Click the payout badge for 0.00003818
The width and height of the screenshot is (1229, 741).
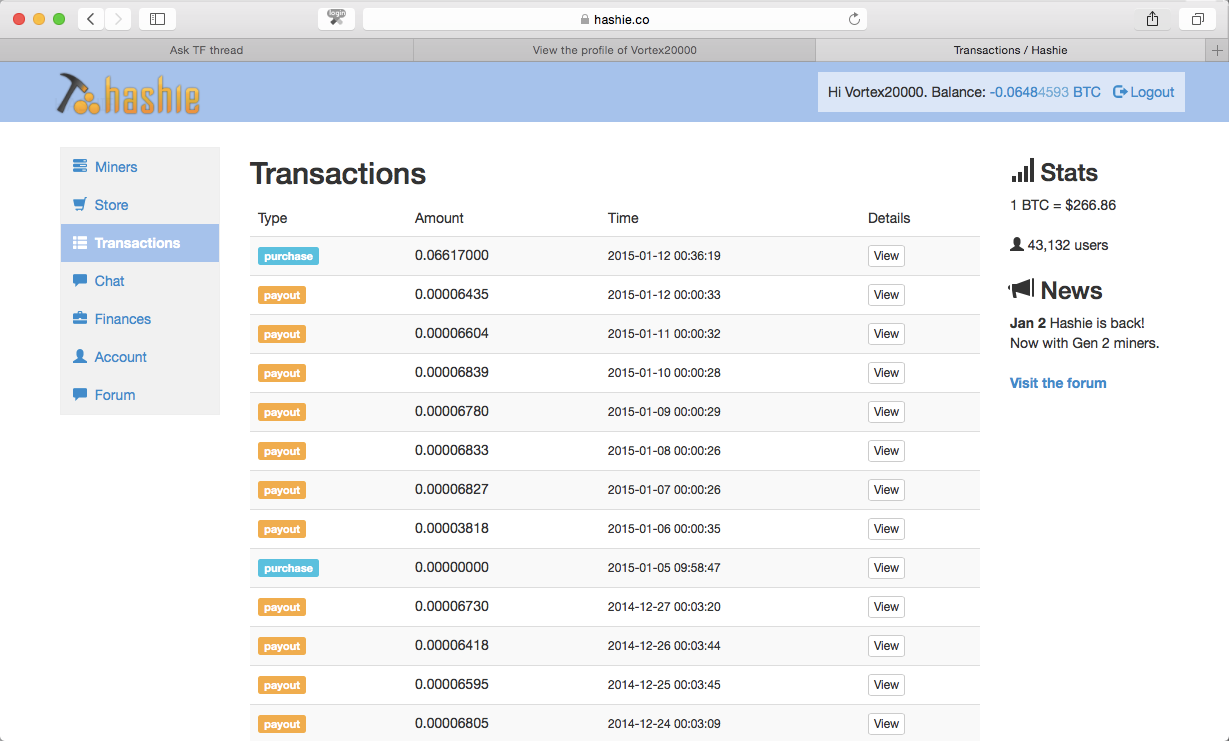click(282, 529)
